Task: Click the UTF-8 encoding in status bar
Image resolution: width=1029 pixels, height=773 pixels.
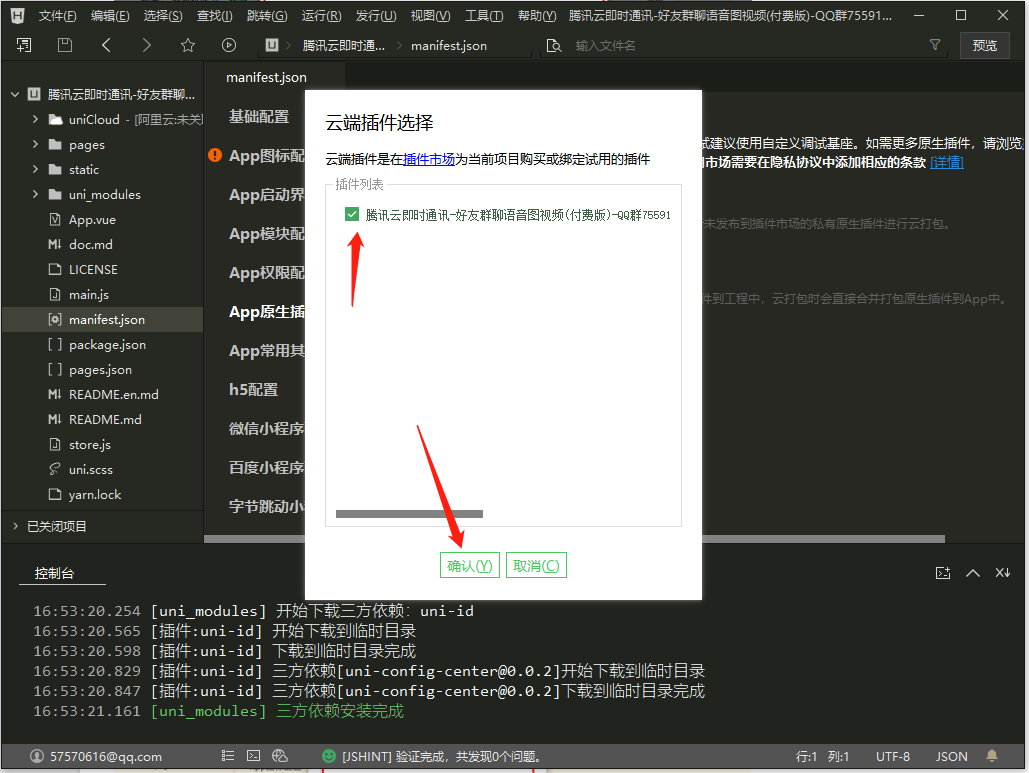Action: (892, 756)
